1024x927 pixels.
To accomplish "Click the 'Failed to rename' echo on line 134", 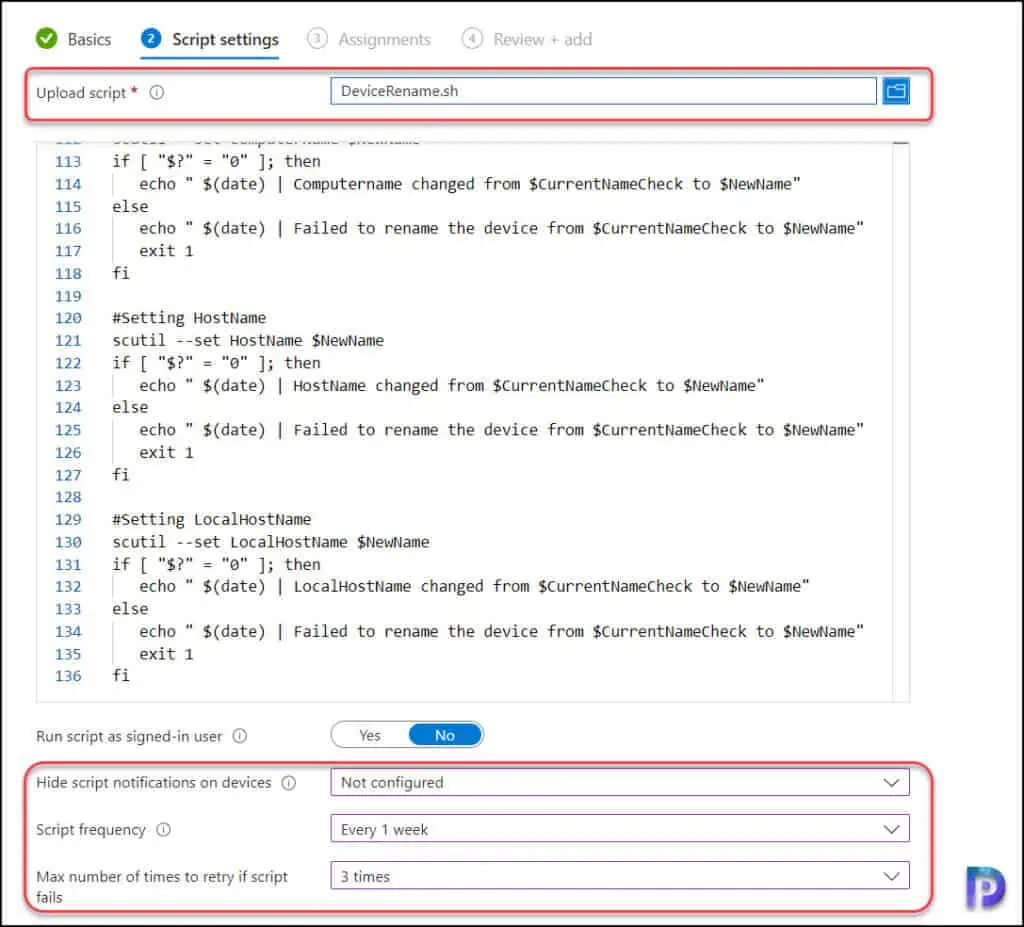I will pyautogui.click(x=501, y=632).
